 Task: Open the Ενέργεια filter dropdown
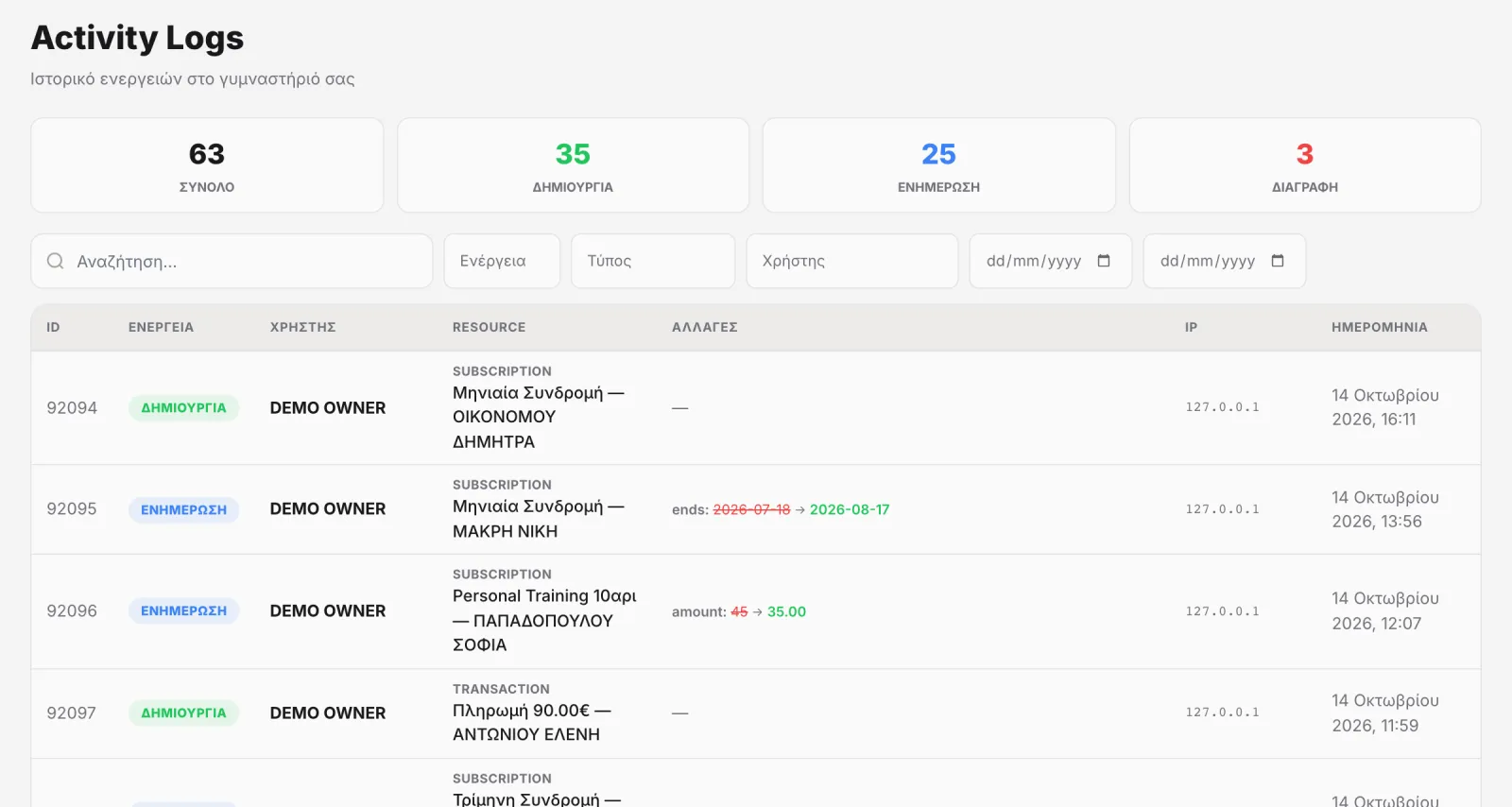coord(502,261)
